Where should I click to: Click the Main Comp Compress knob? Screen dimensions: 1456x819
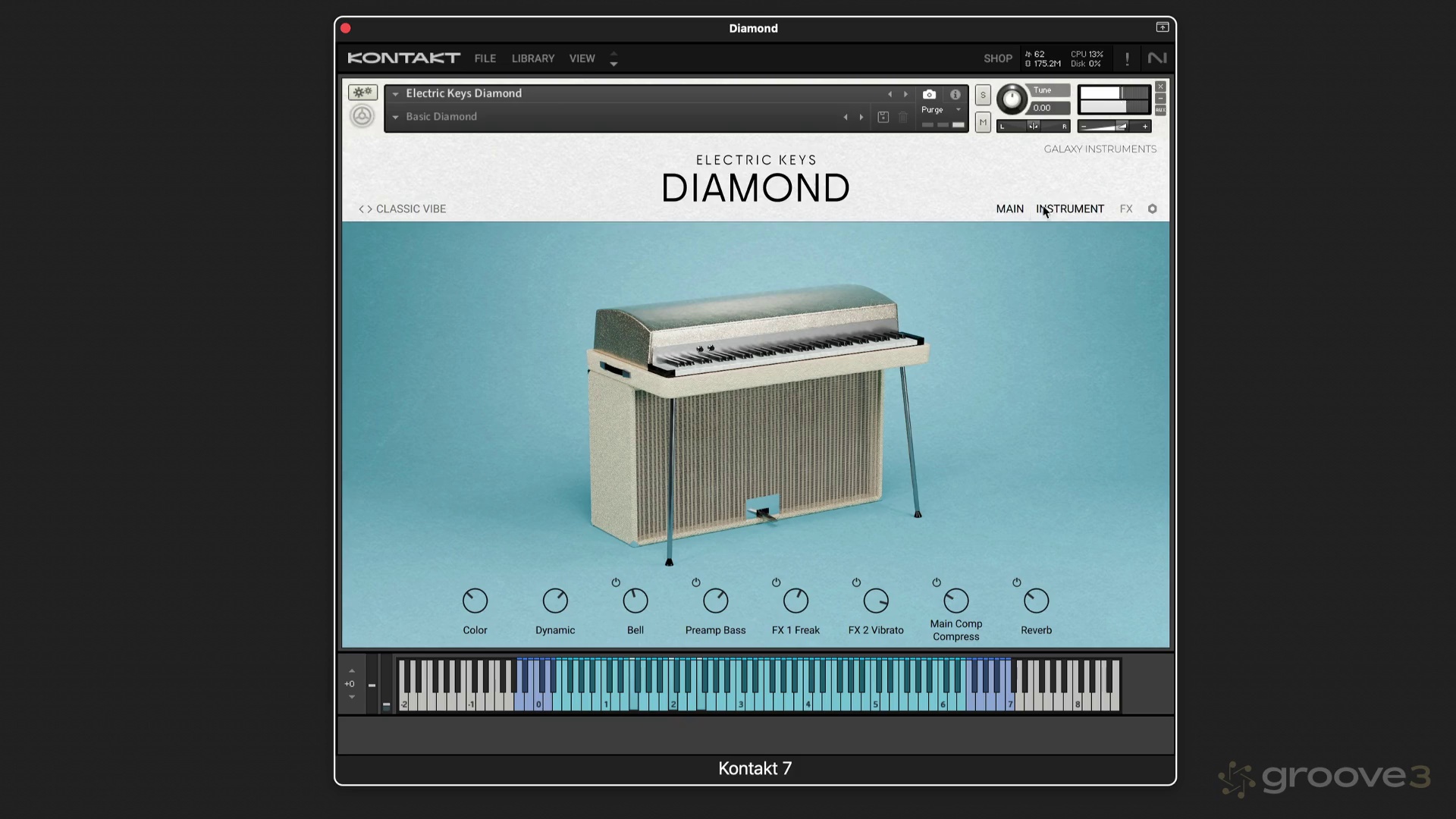(956, 601)
